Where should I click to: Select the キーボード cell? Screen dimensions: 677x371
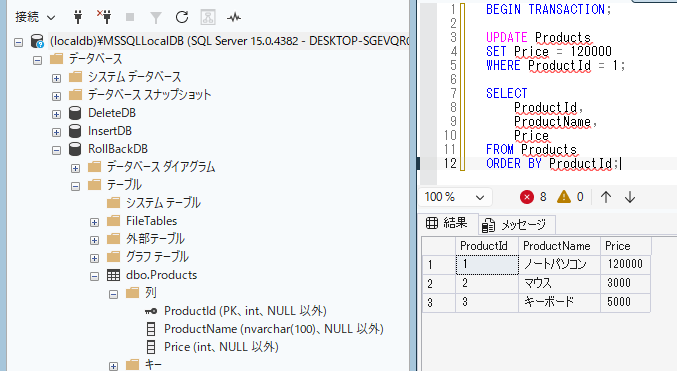tap(559, 302)
